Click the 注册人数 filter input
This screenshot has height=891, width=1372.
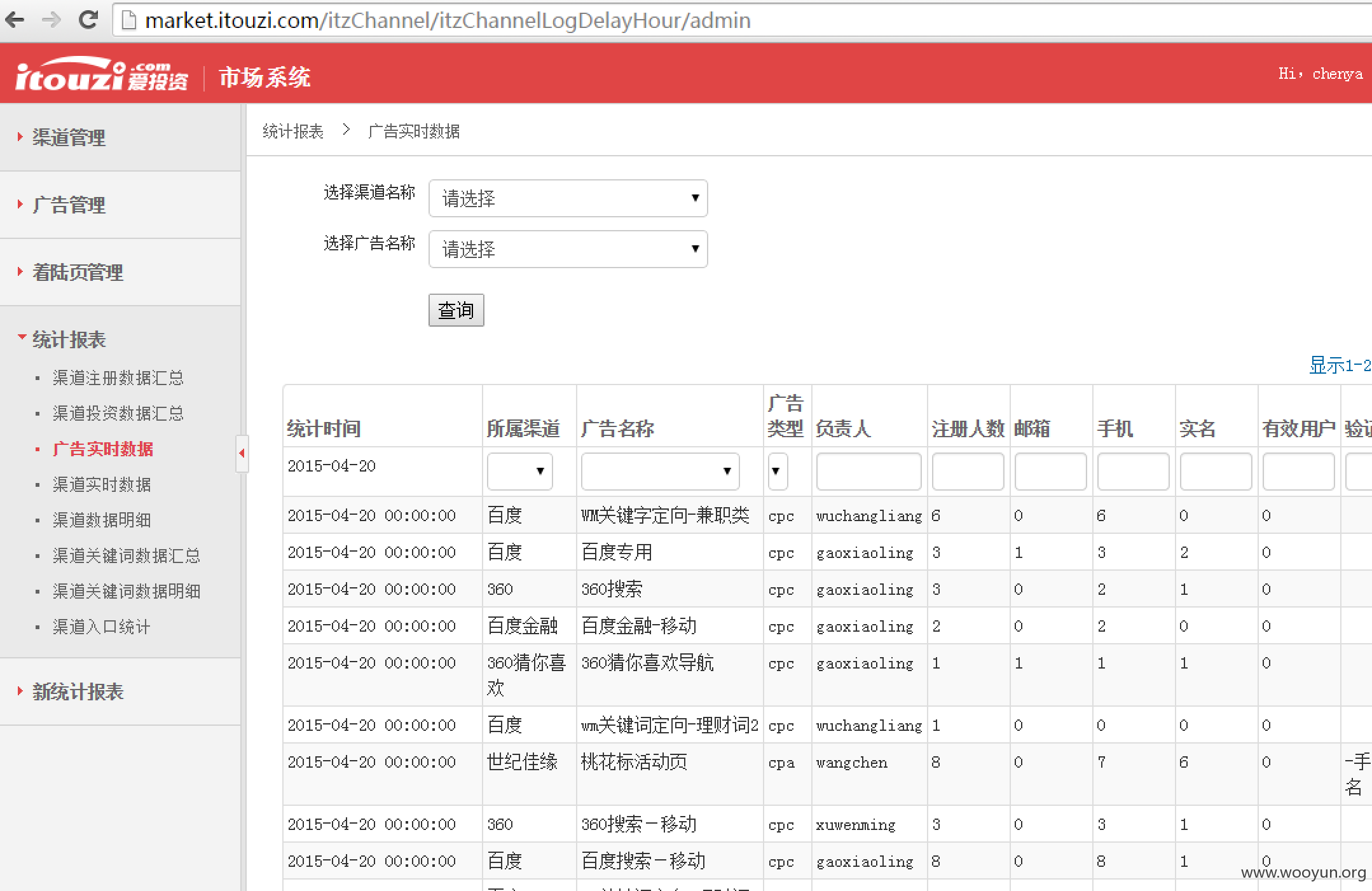click(x=968, y=471)
